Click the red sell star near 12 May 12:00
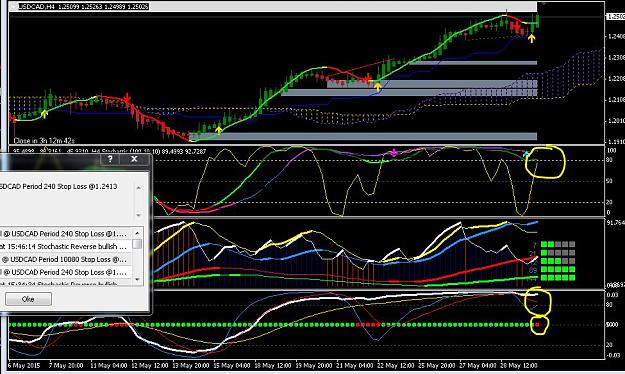This screenshot has width=625, height=374. click(127, 98)
